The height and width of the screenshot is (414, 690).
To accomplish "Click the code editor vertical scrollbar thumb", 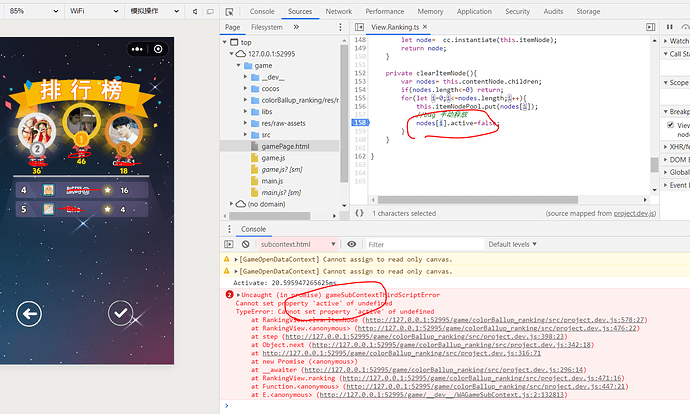I will 654,165.
